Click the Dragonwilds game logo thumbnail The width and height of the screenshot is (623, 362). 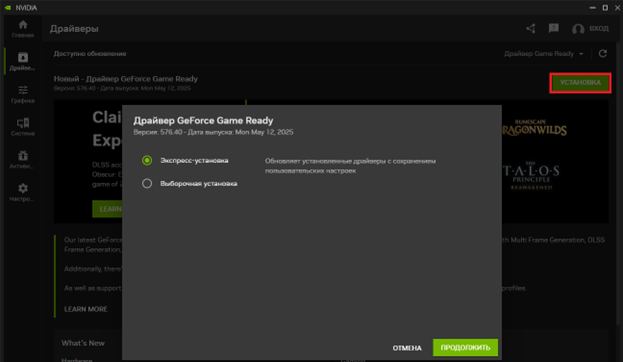click(534, 128)
